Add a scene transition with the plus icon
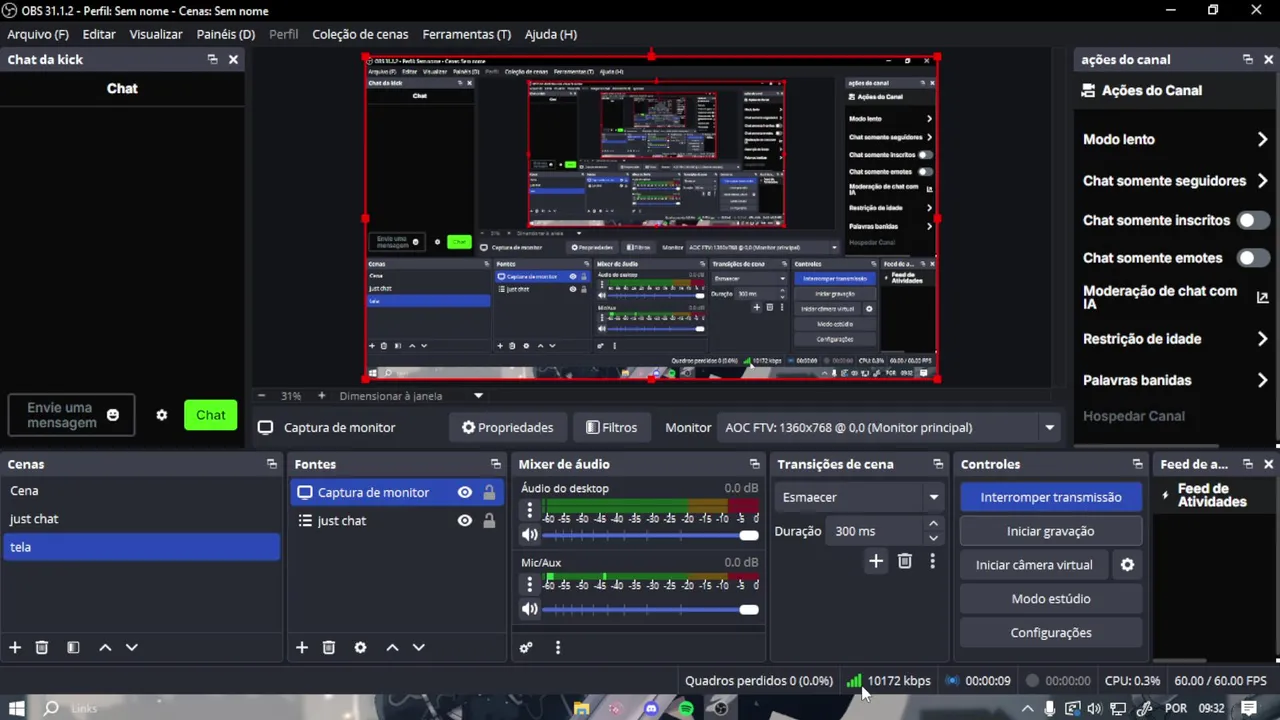Screen dimensions: 1280x720 tap(876, 561)
